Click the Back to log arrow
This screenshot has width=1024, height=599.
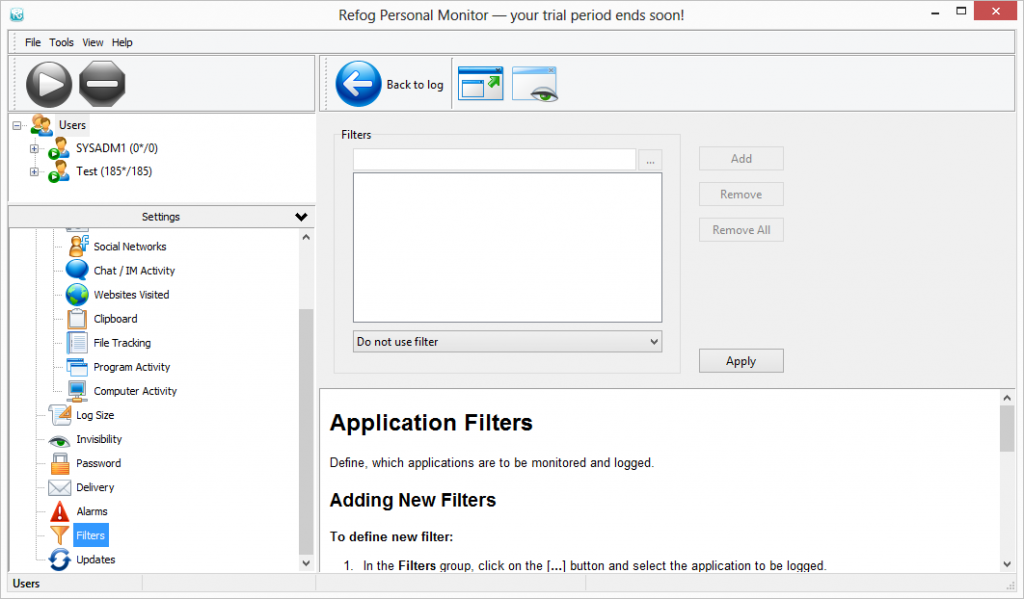pos(359,84)
